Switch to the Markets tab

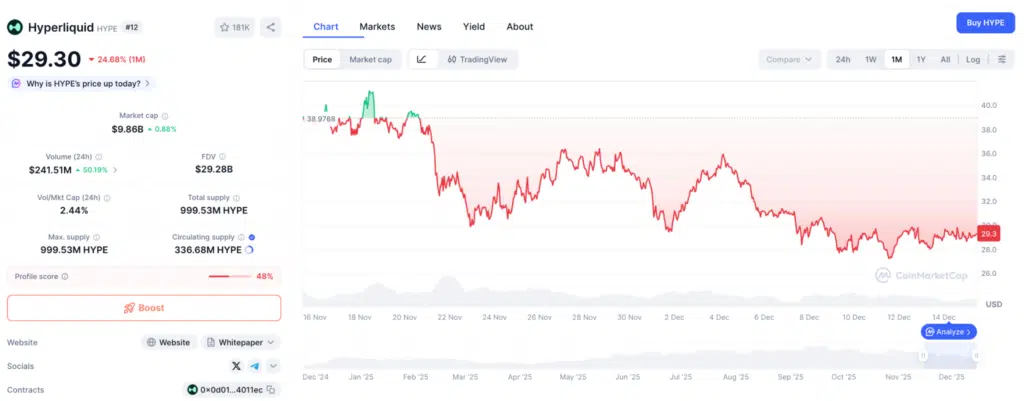click(x=377, y=26)
